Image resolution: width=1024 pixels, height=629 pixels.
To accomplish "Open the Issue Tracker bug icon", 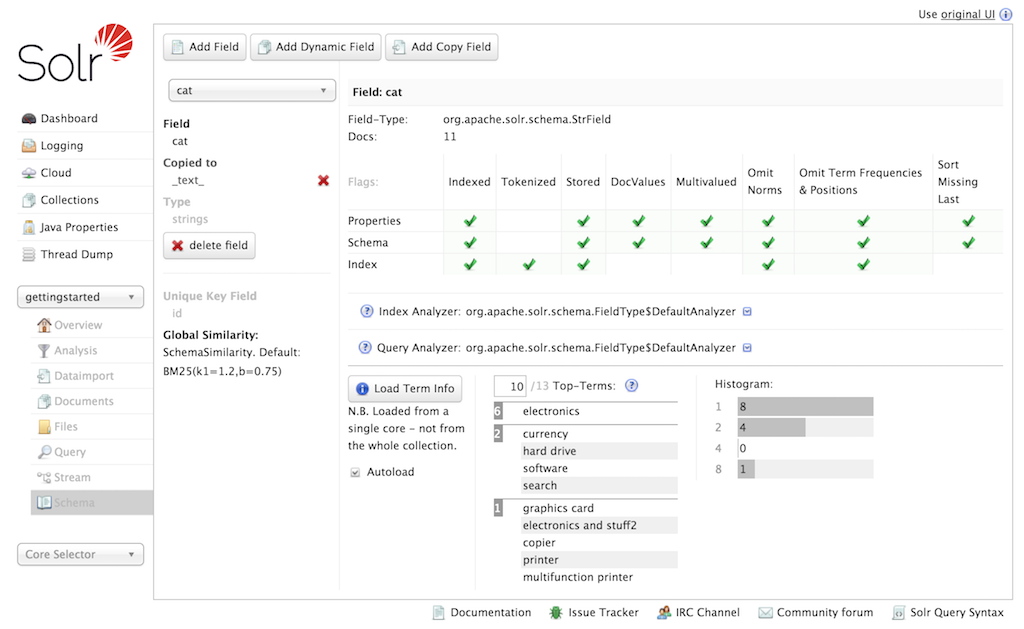I will pos(555,613).
